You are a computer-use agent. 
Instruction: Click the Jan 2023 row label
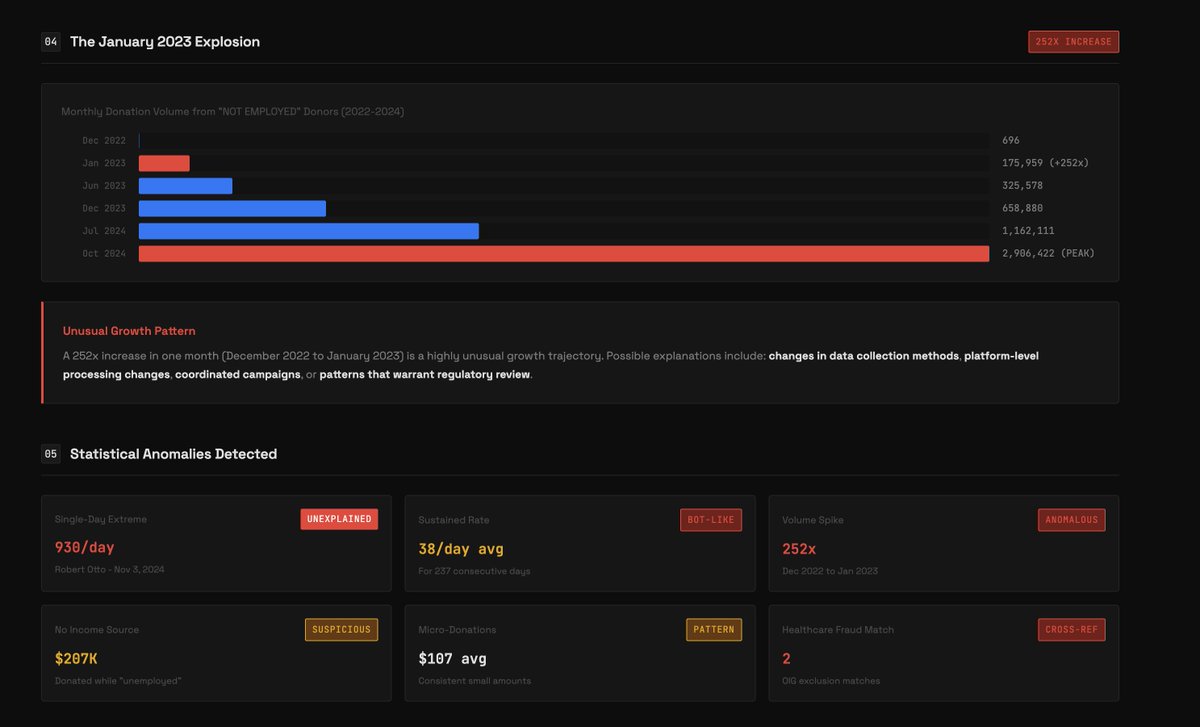click(104, 163)
